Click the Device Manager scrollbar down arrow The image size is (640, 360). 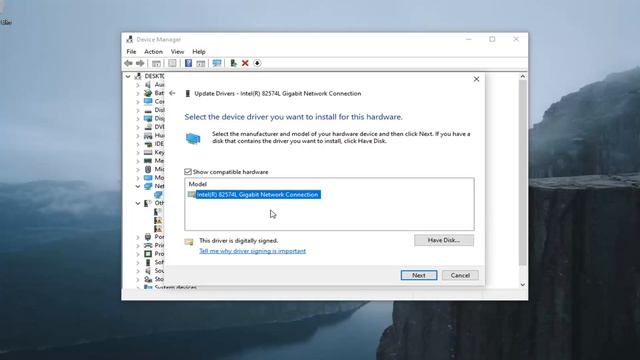coord(522,285)
